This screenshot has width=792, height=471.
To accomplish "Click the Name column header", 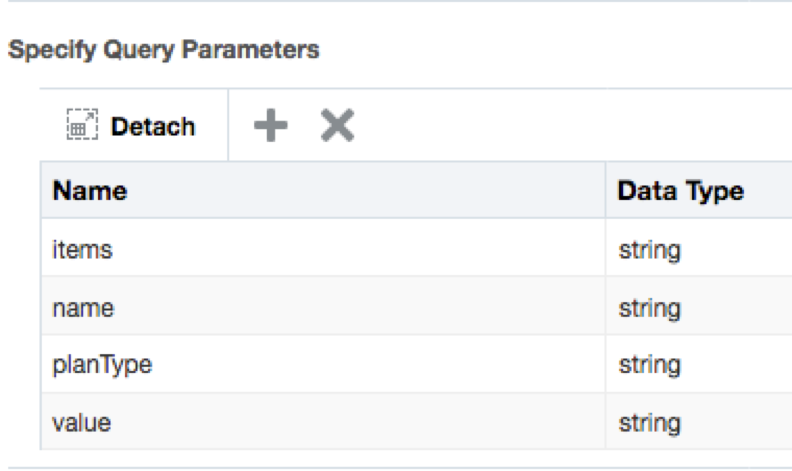I will [90, 191].
